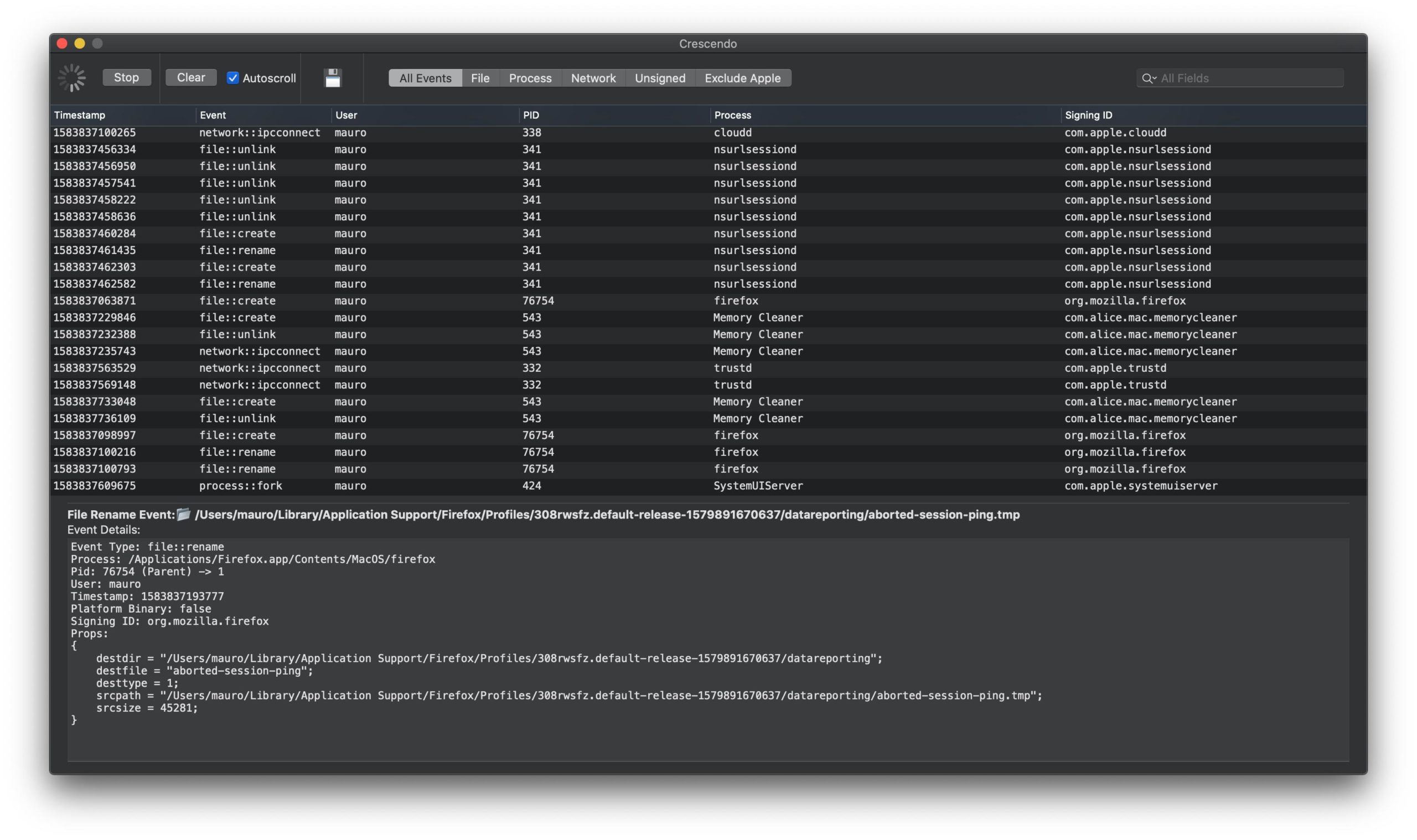Click inside the All Fields search box
The image size is (1417, 840).
(x=1240, y=78)
